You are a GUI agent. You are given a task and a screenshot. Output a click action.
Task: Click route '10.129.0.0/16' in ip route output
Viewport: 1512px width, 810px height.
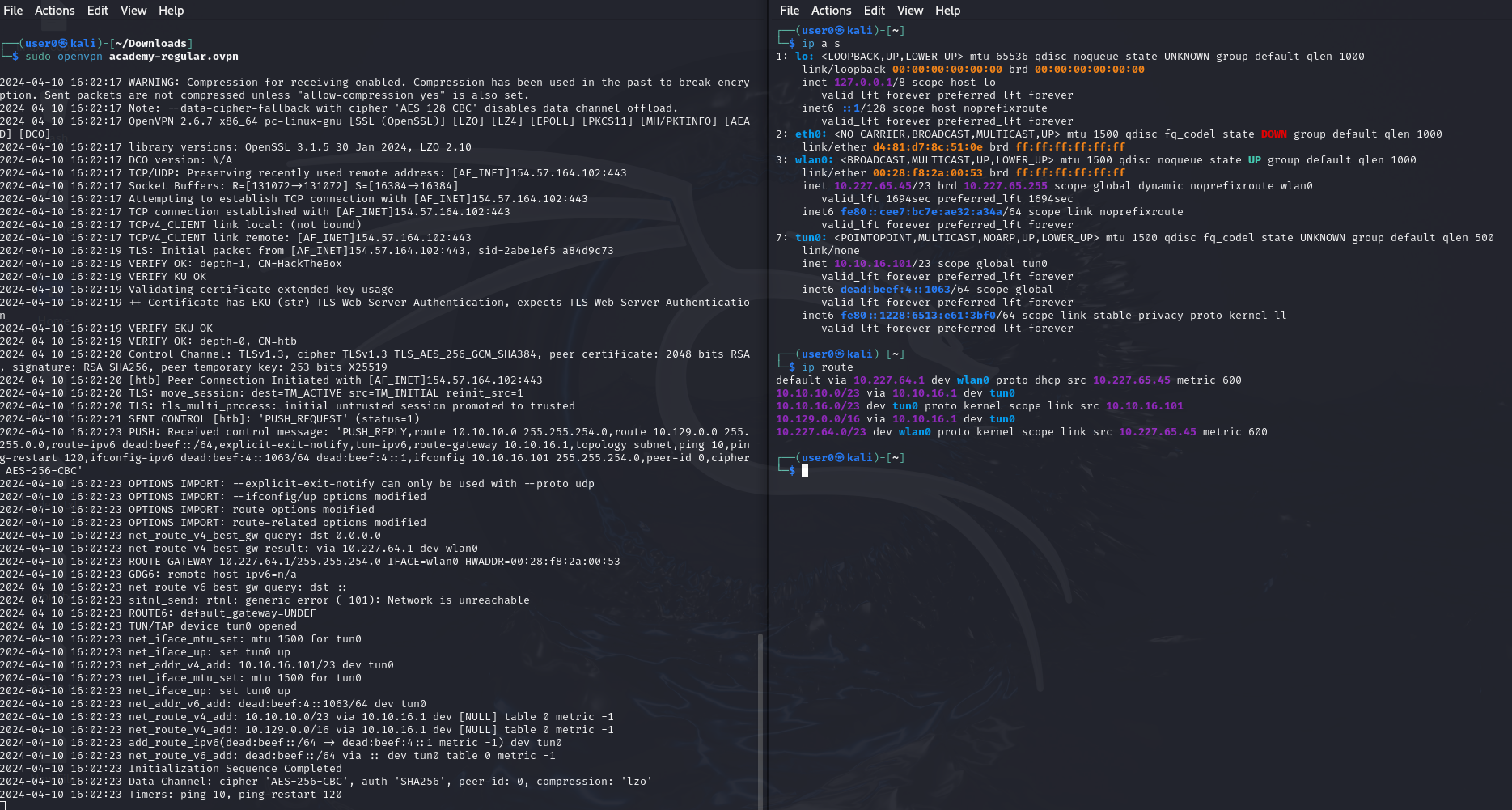click(818, 419)
